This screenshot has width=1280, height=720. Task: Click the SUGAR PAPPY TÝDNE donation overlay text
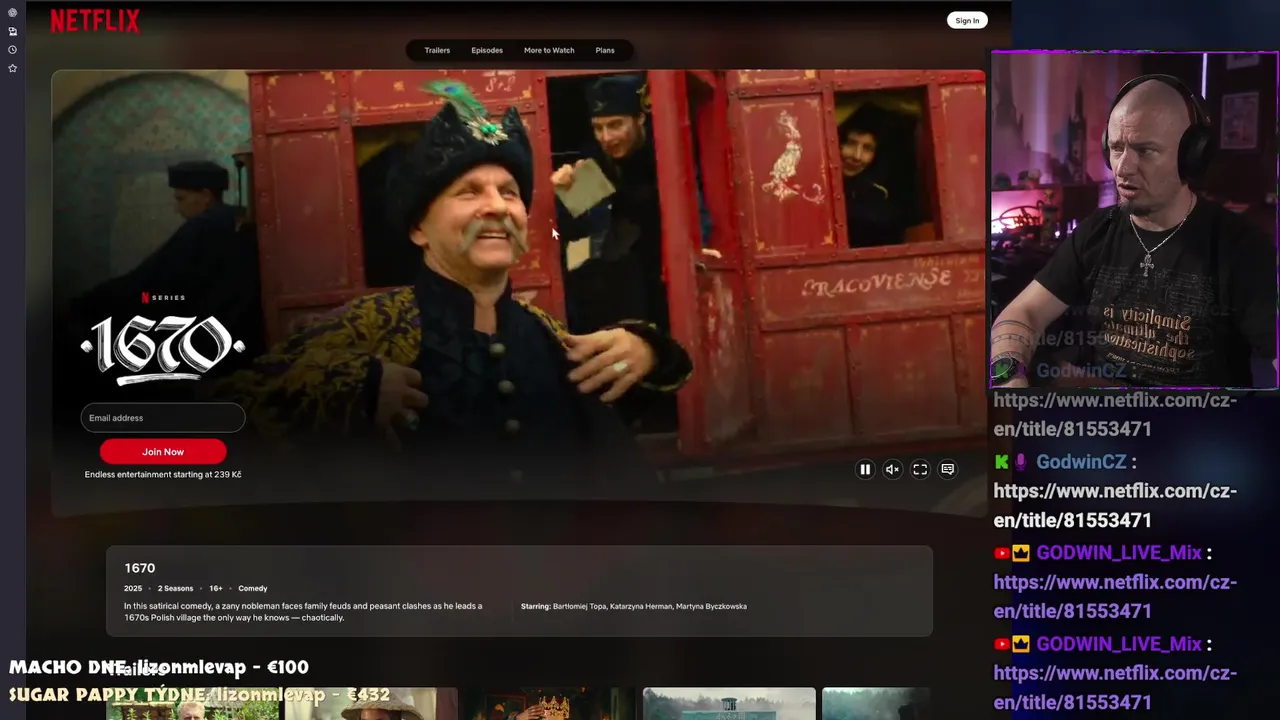[199, 694]
